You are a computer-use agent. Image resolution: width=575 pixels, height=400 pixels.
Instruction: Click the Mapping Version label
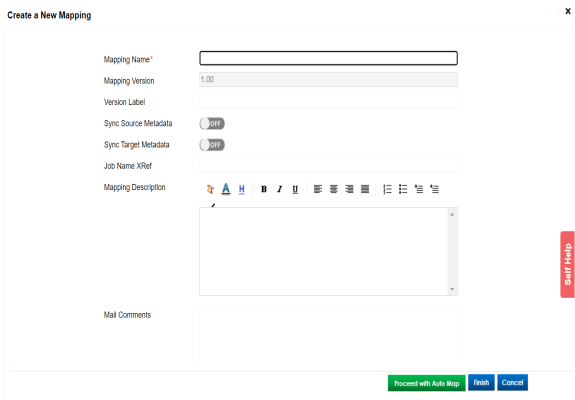(x=129, y=81)
